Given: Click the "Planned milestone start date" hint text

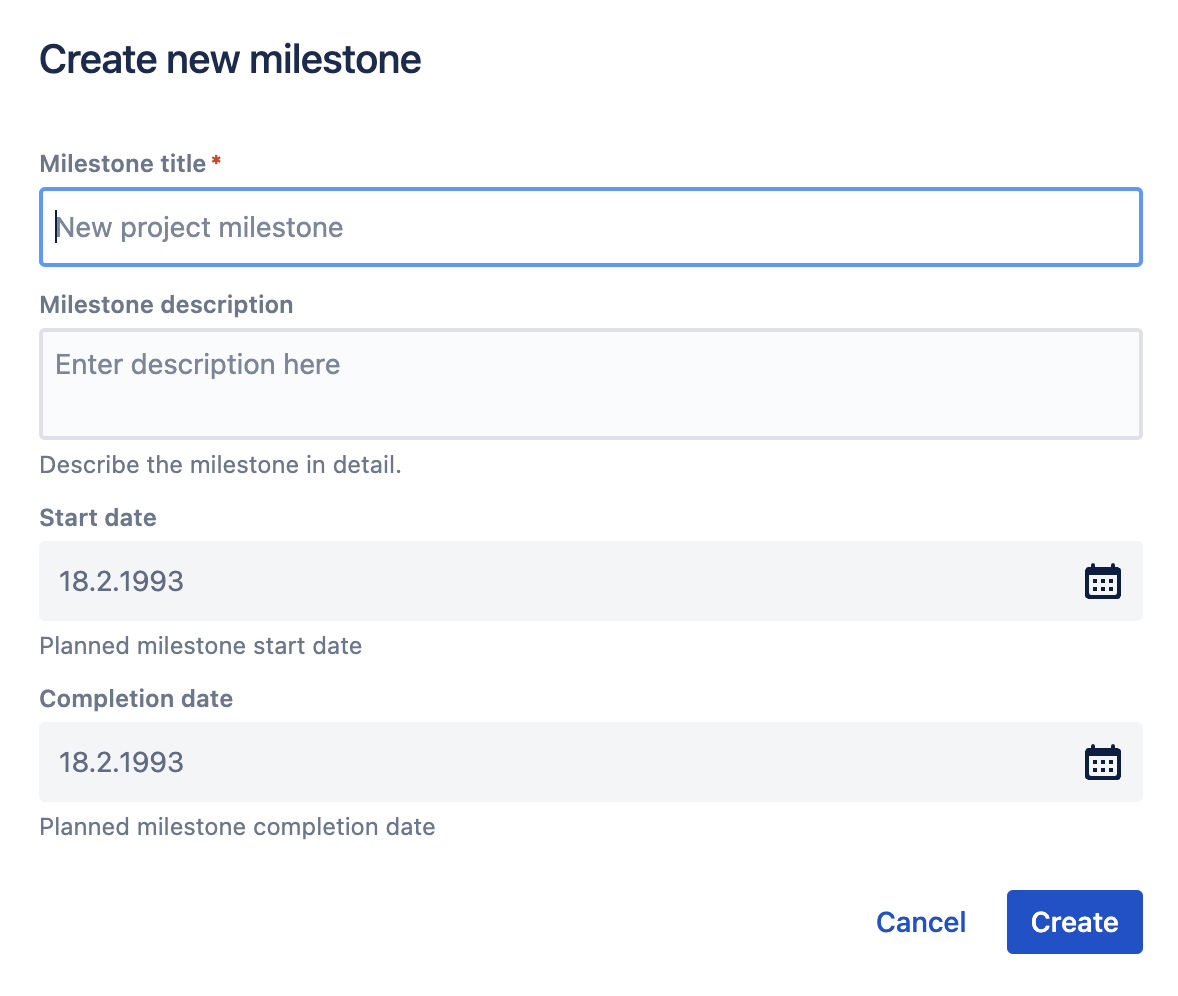Looking at the screenshot, I should 200,646.
